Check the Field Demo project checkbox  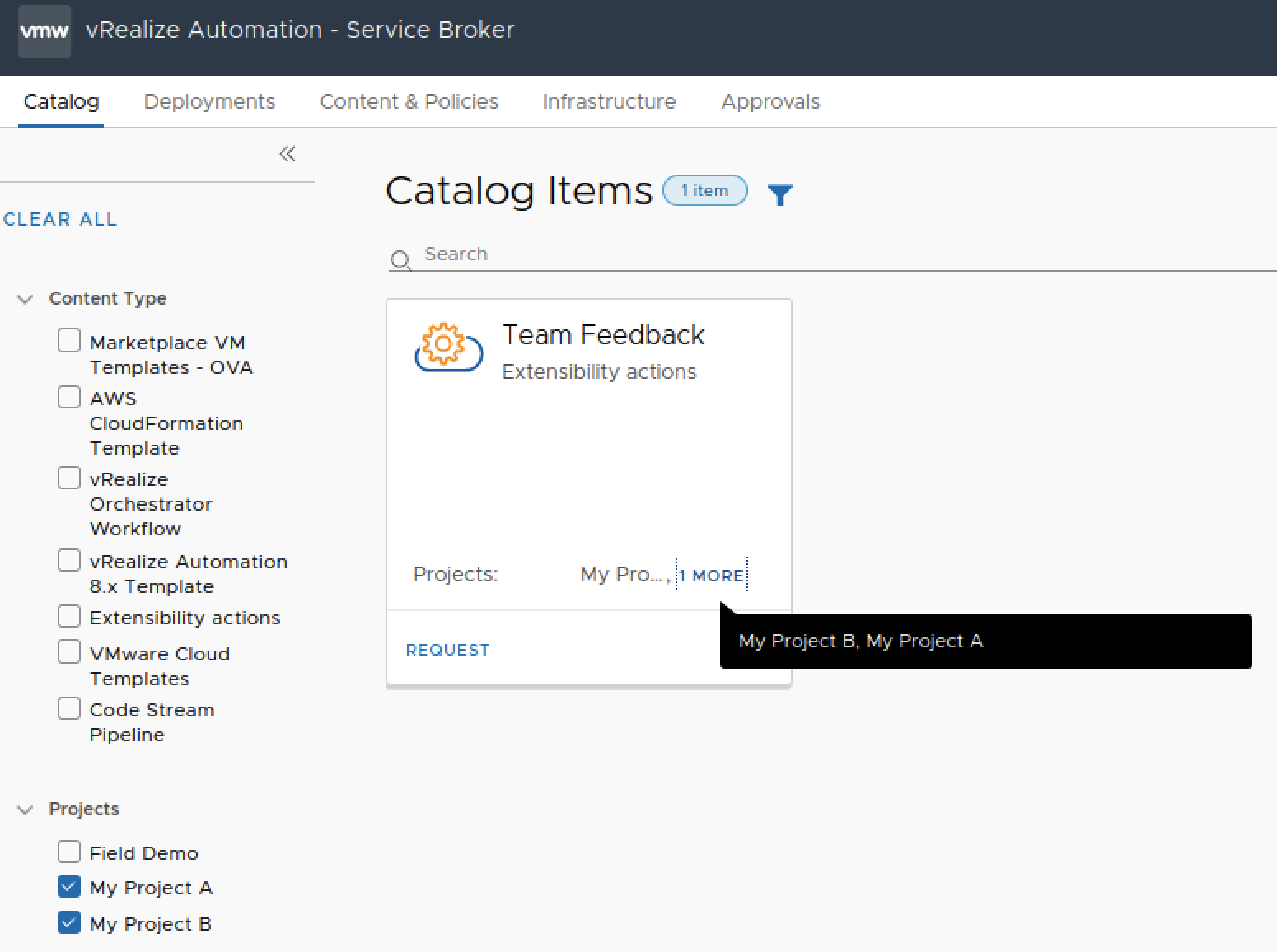coord(69,852)
